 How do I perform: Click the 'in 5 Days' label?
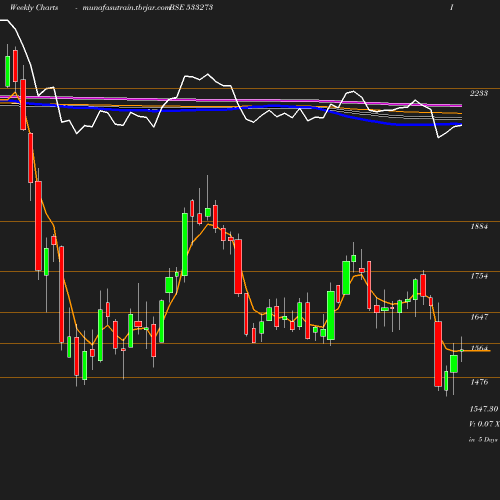(x=483, y=440)
